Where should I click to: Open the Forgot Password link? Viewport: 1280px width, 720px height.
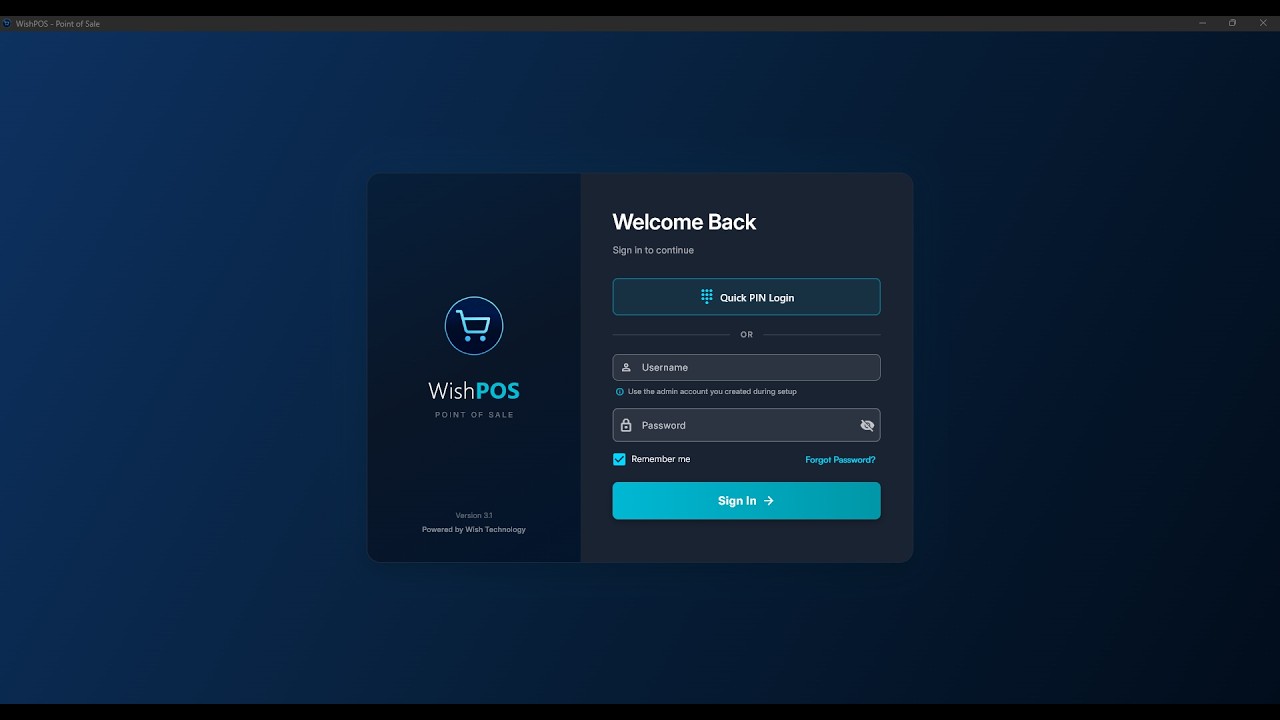tap(840, 460)
